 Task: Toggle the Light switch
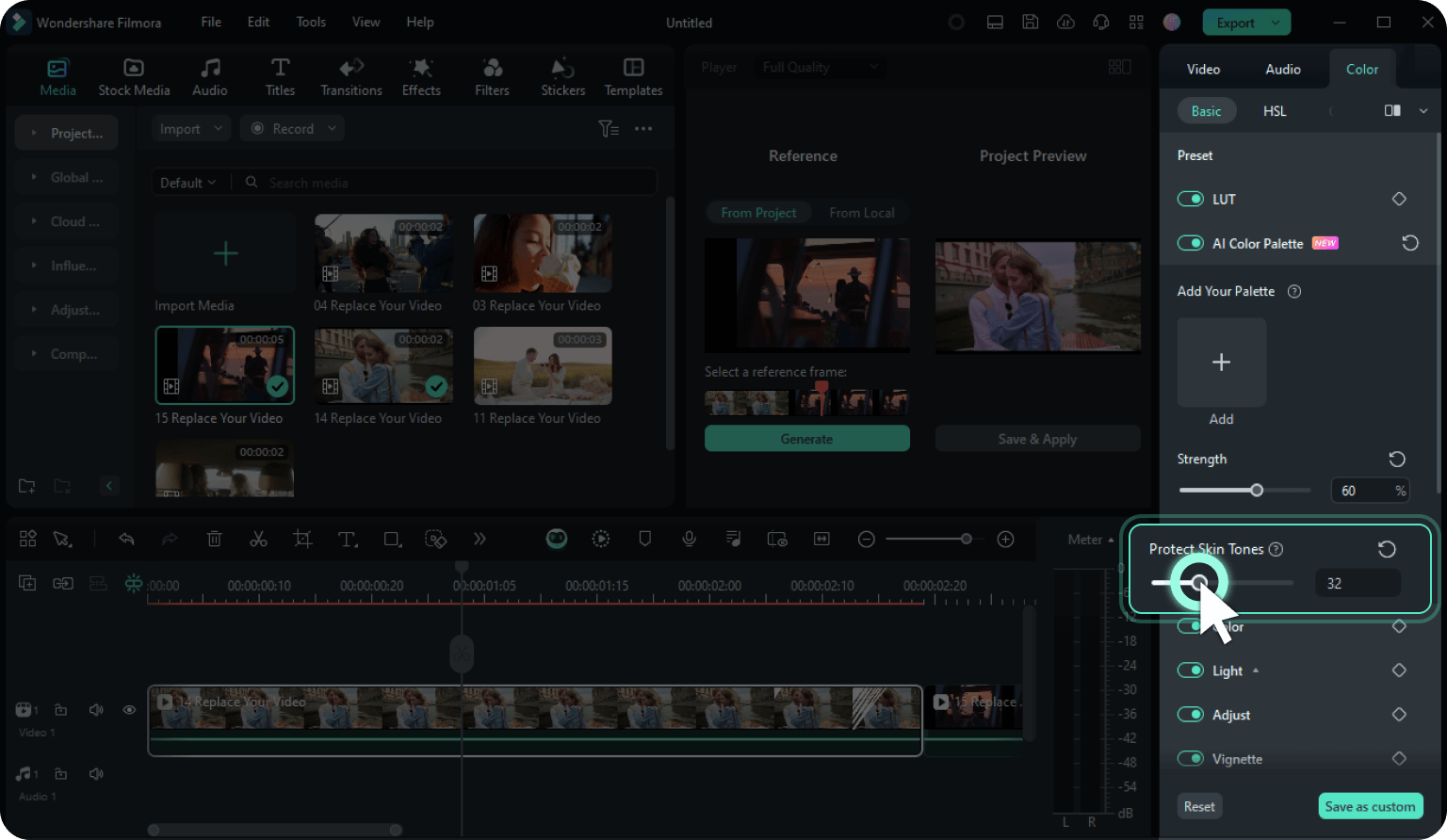(x=1191, y=670)
